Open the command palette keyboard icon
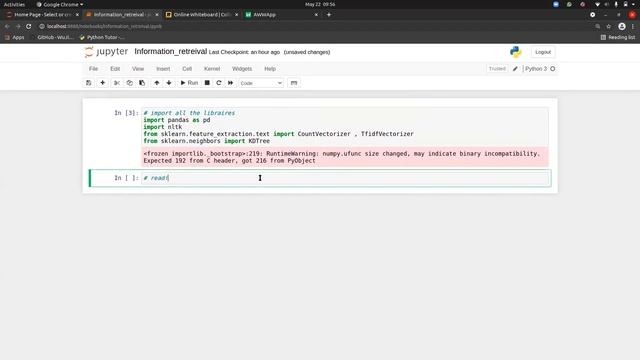Viewport: 640px width, 360px height. tap(294, 83)
